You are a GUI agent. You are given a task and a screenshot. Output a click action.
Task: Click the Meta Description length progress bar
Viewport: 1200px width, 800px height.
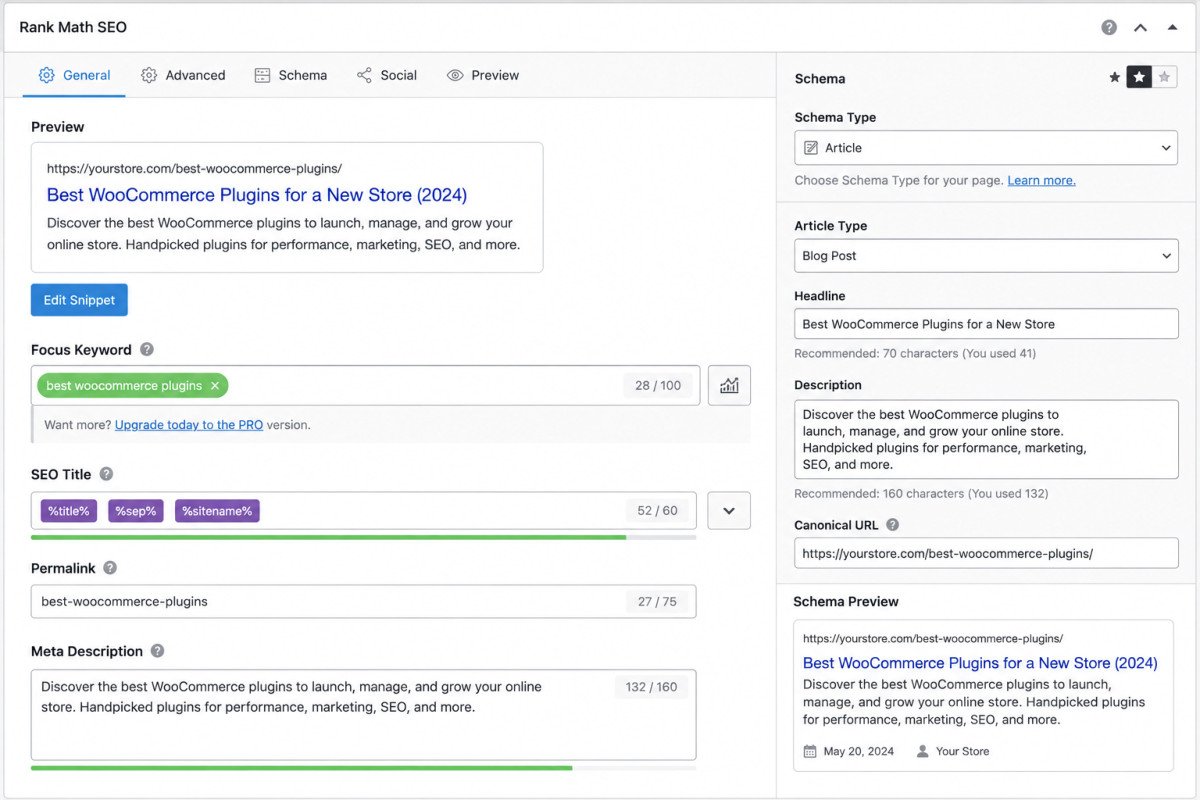tap(364, 768)
